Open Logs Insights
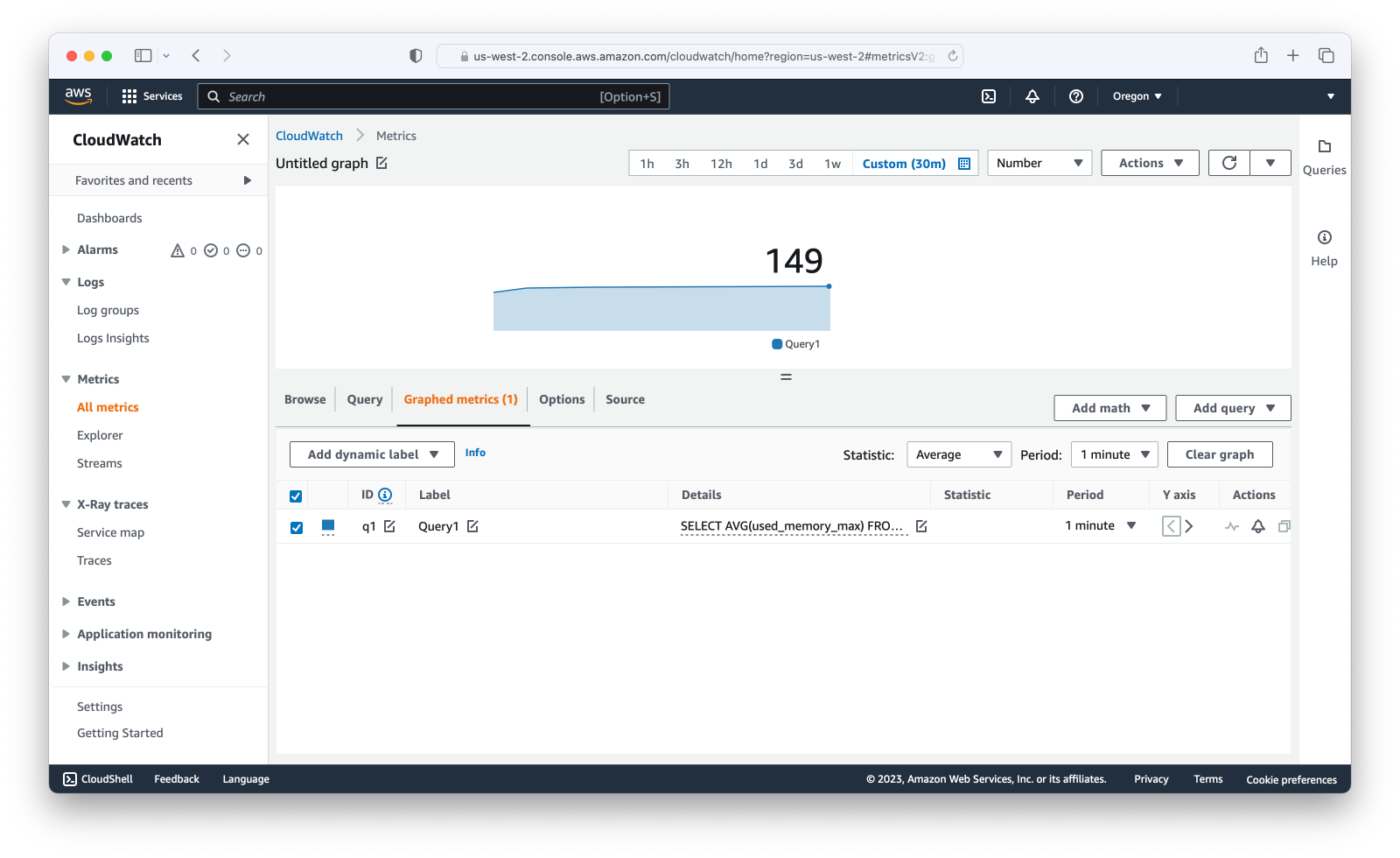The height and width of the screenshot is (858, 1400). [113, 338]
